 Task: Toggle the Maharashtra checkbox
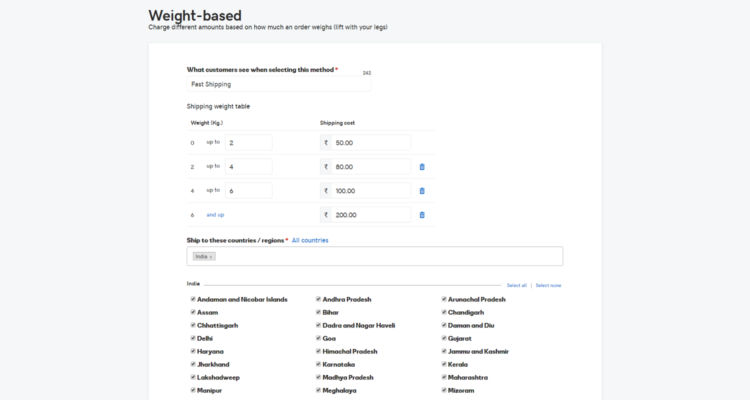point(444,377)
